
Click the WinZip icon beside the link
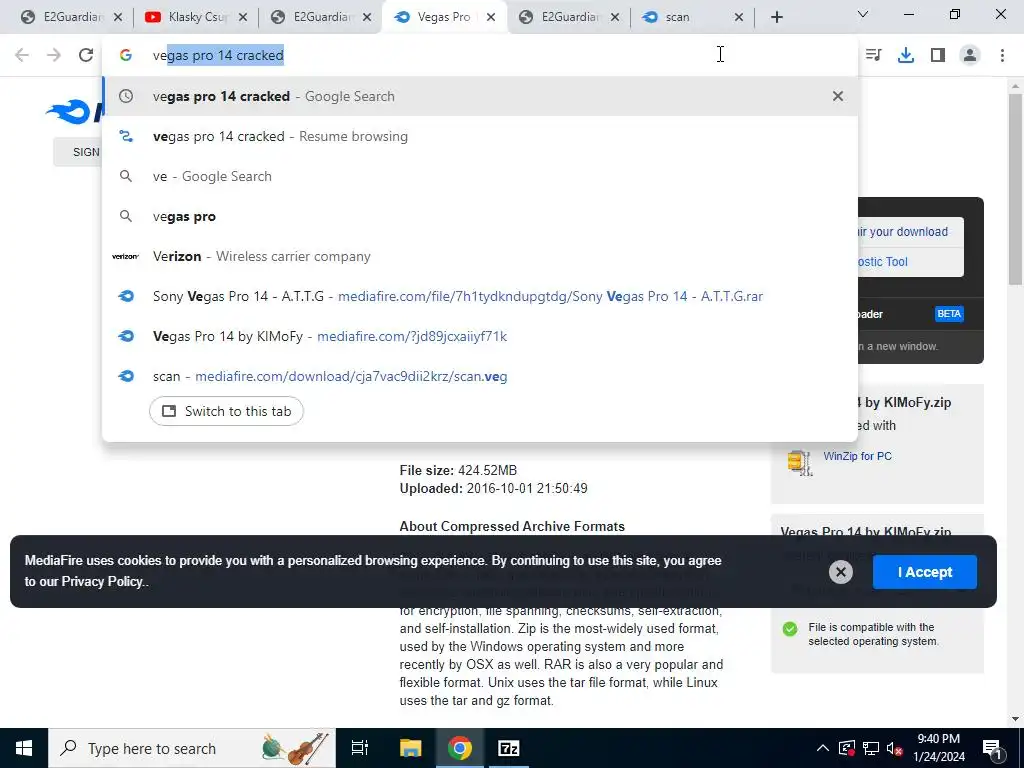pos(799,462)
